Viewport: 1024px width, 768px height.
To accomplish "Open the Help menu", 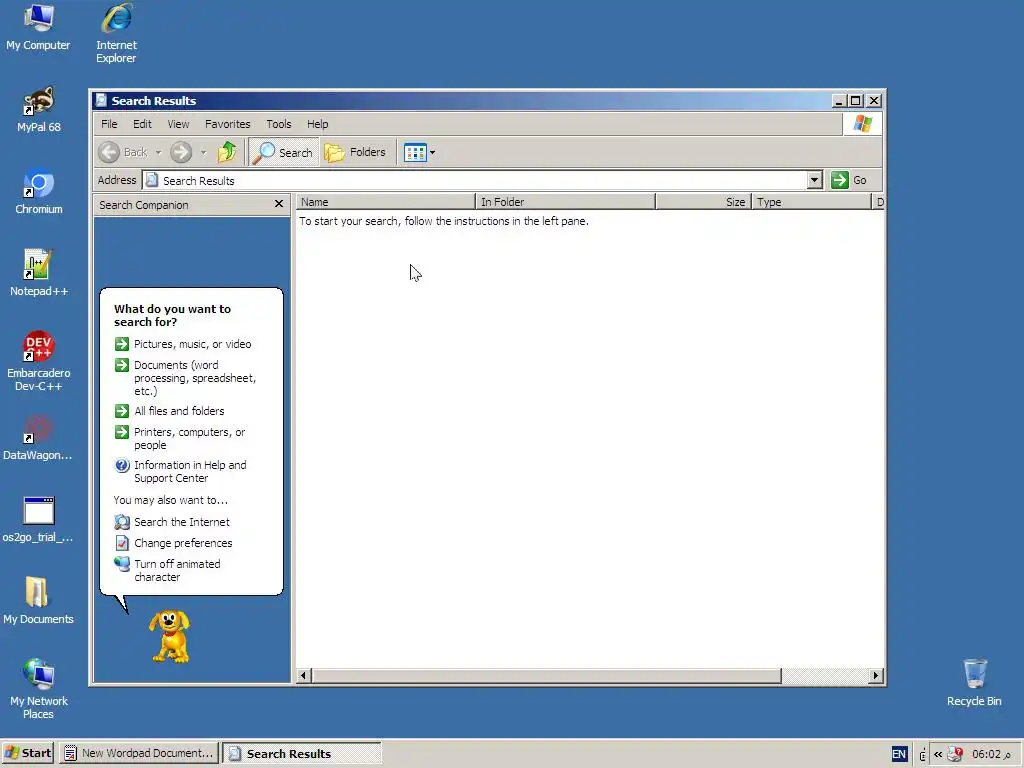I will pyautogui.click(x=317, y=124).
